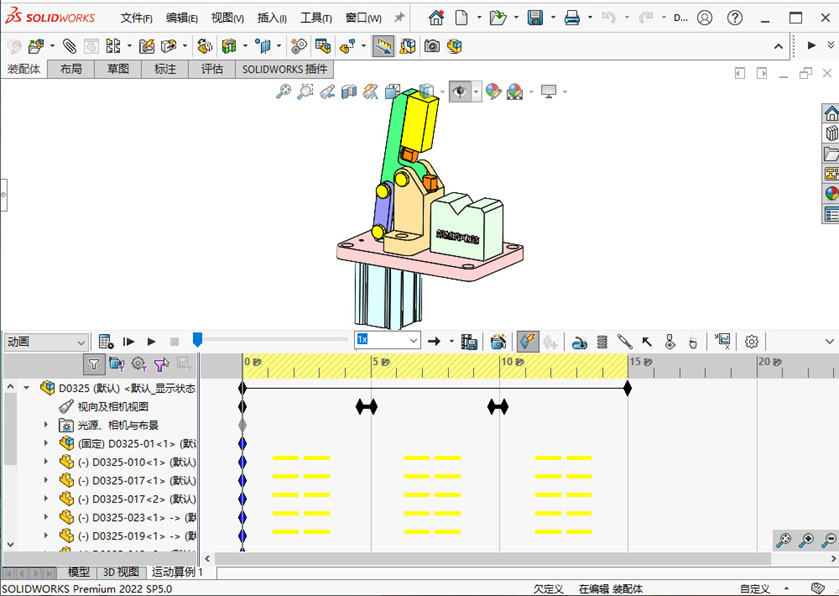The image size is (839, 596).
Task: Play the animation from start
Action: click(129, 341)
